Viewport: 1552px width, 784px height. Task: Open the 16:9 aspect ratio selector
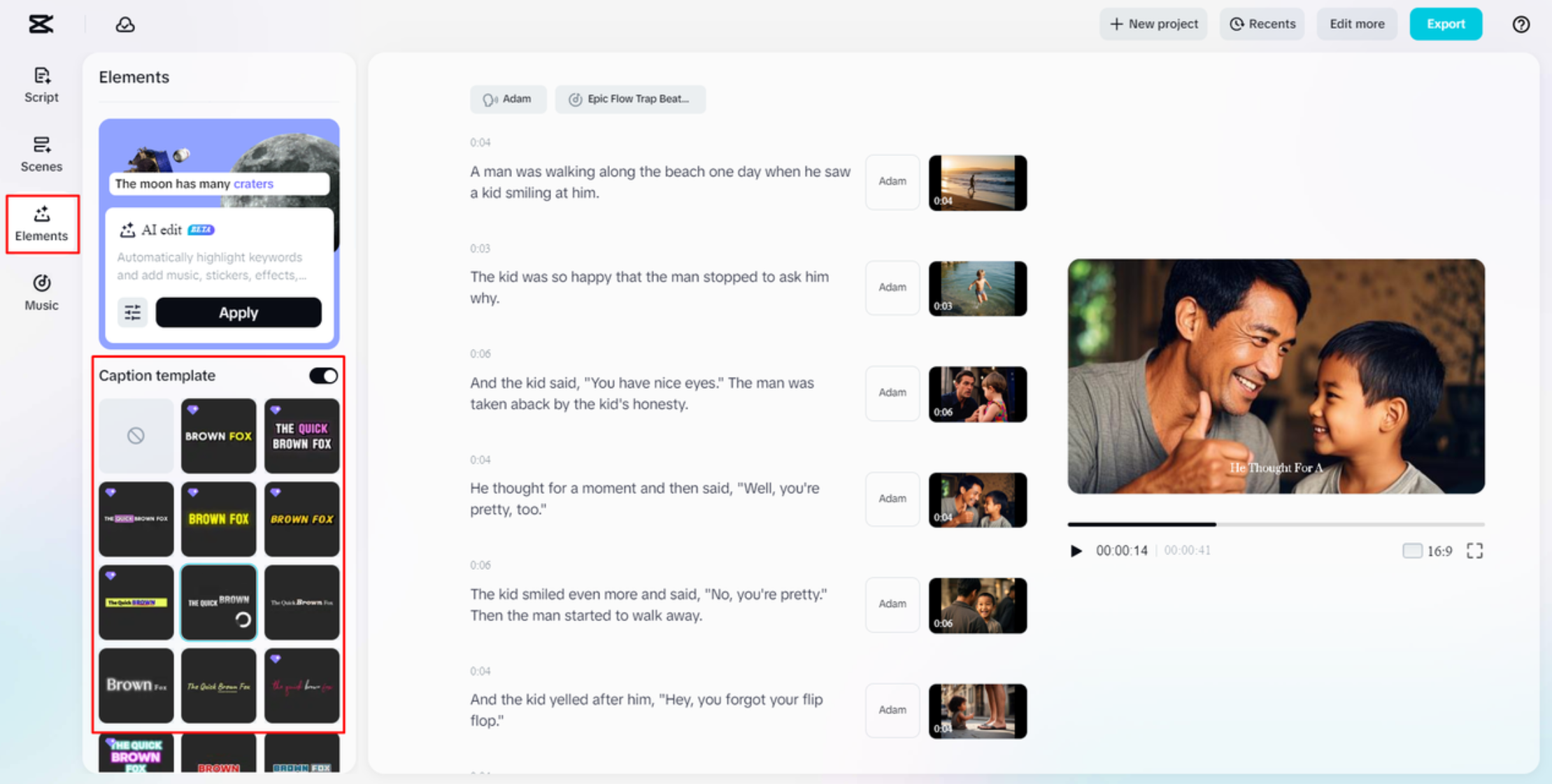1427,551
